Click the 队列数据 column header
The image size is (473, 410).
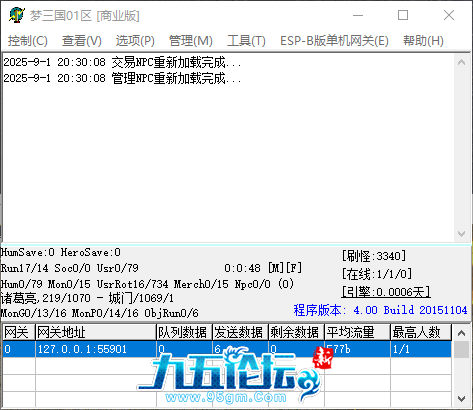point(184,332)
